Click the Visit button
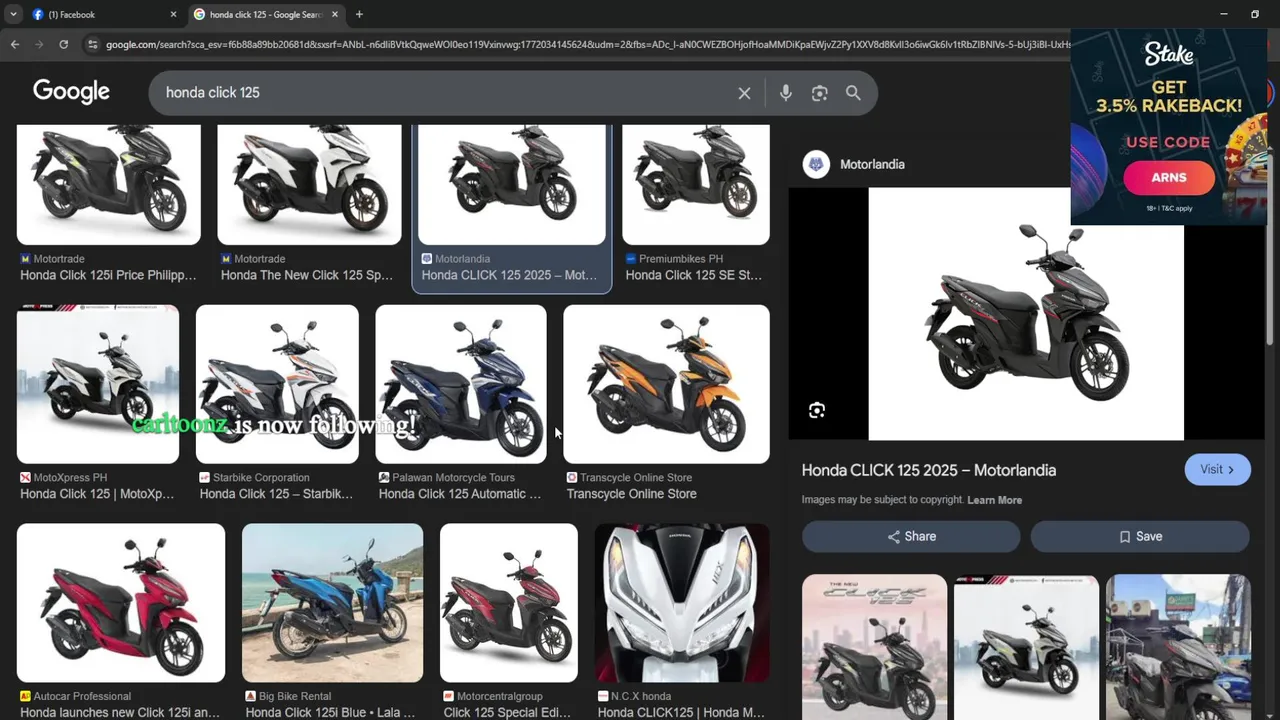1280x720 pixels. click(1217, 469)
